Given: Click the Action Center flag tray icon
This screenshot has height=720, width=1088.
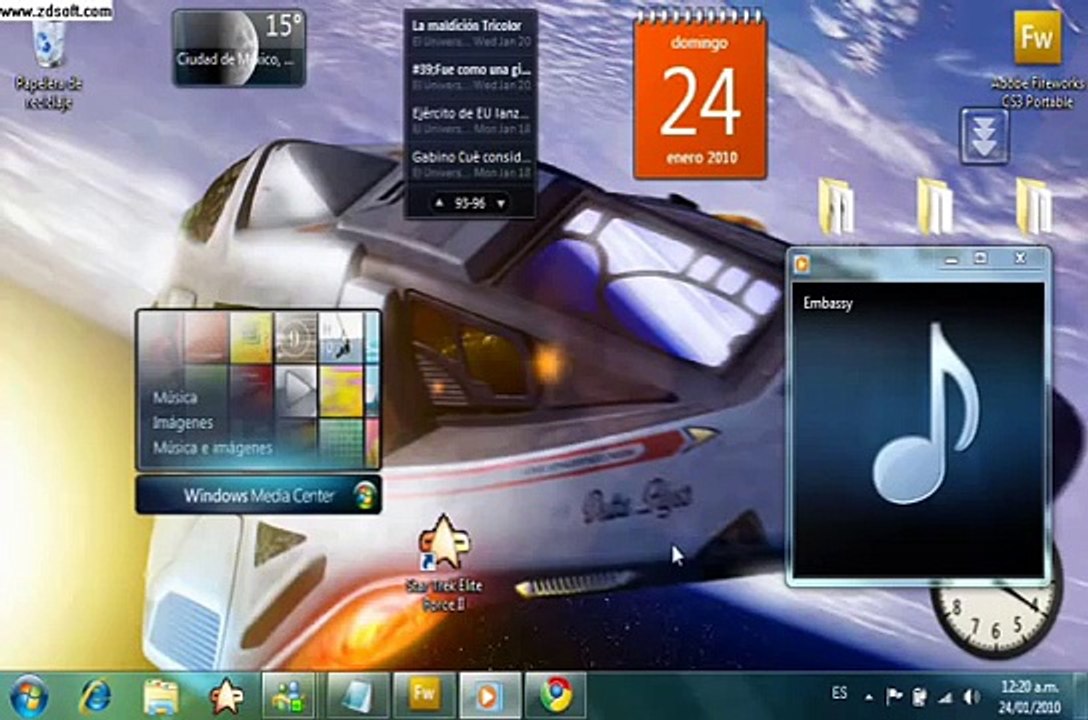Looking at the screenshot, I should 894,696.
